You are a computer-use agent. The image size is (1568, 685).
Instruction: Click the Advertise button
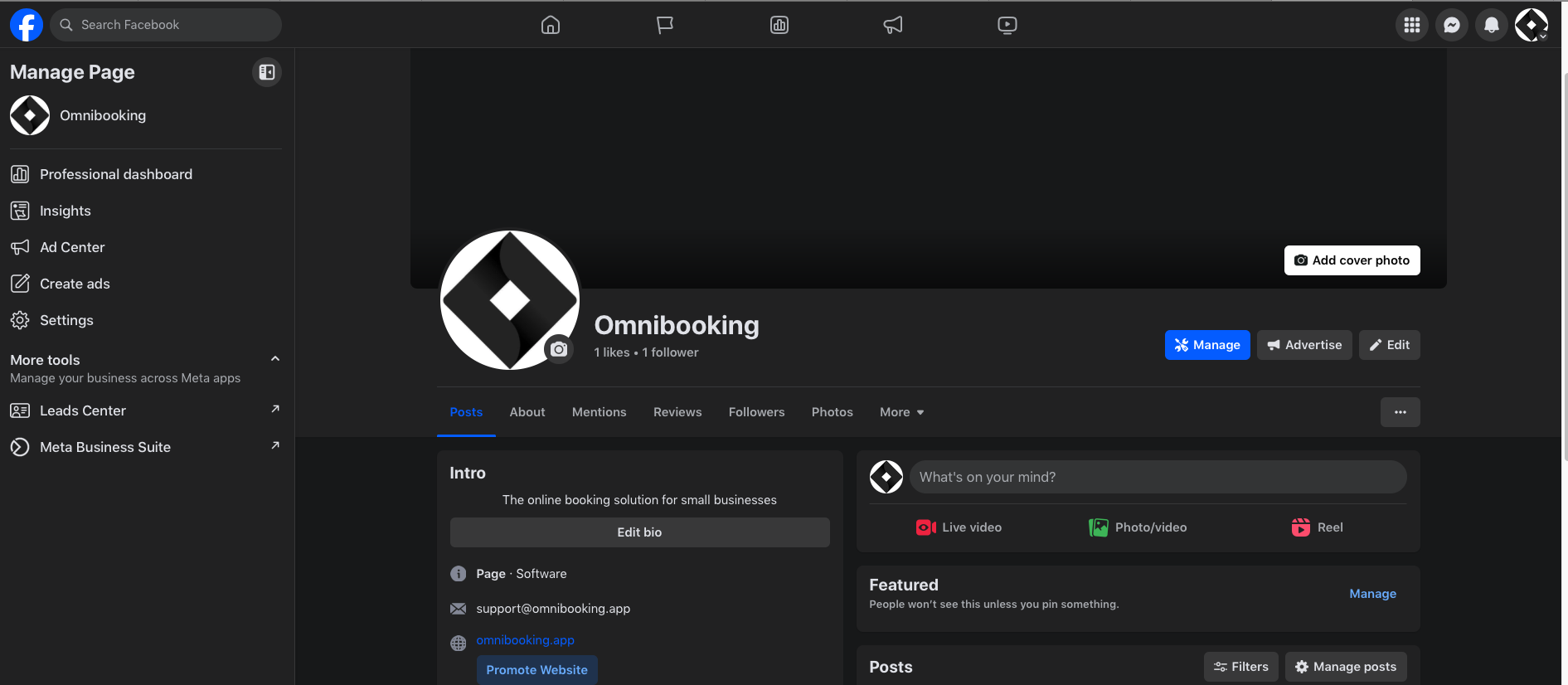(1304, 345)
